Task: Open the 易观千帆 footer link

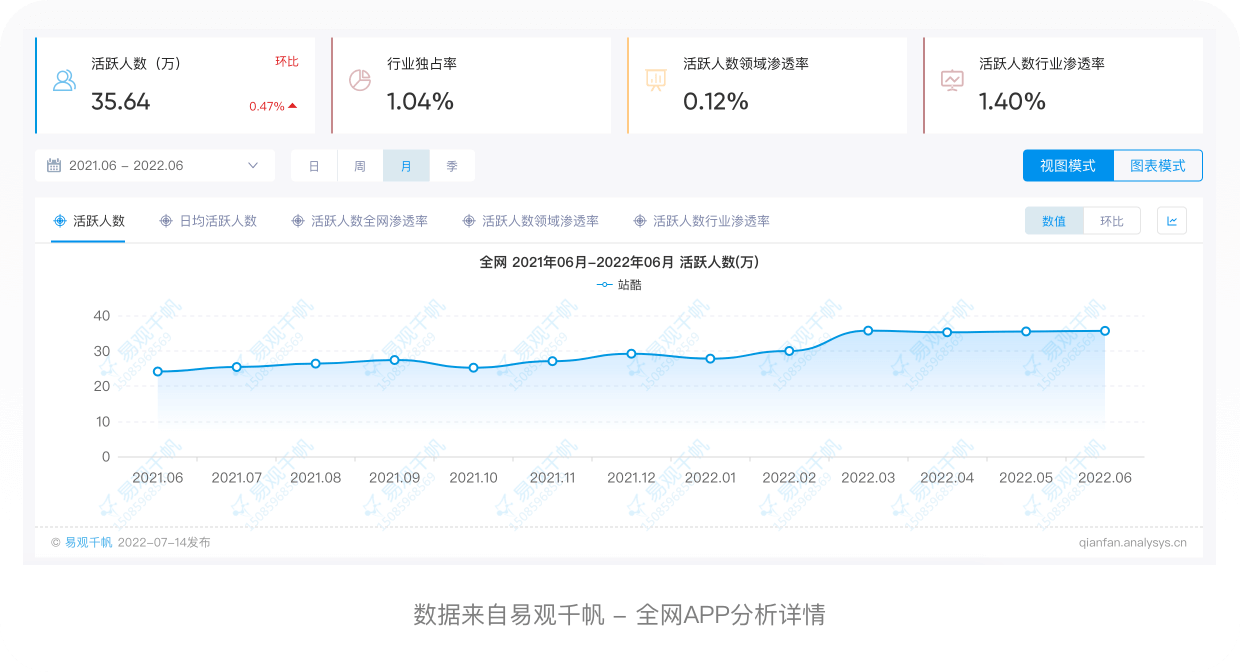Action: (89, 543)
